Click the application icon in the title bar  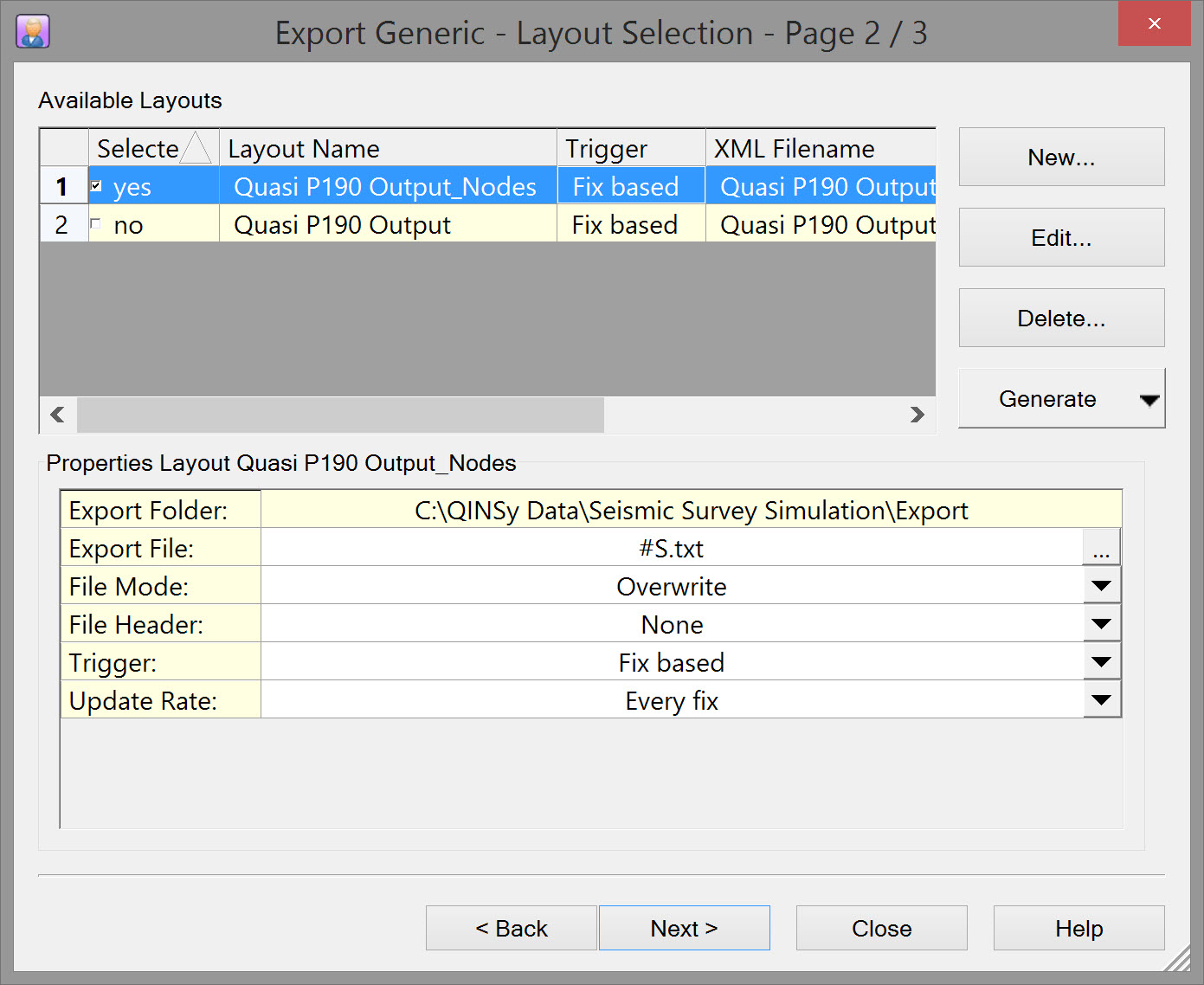(33, 32)
